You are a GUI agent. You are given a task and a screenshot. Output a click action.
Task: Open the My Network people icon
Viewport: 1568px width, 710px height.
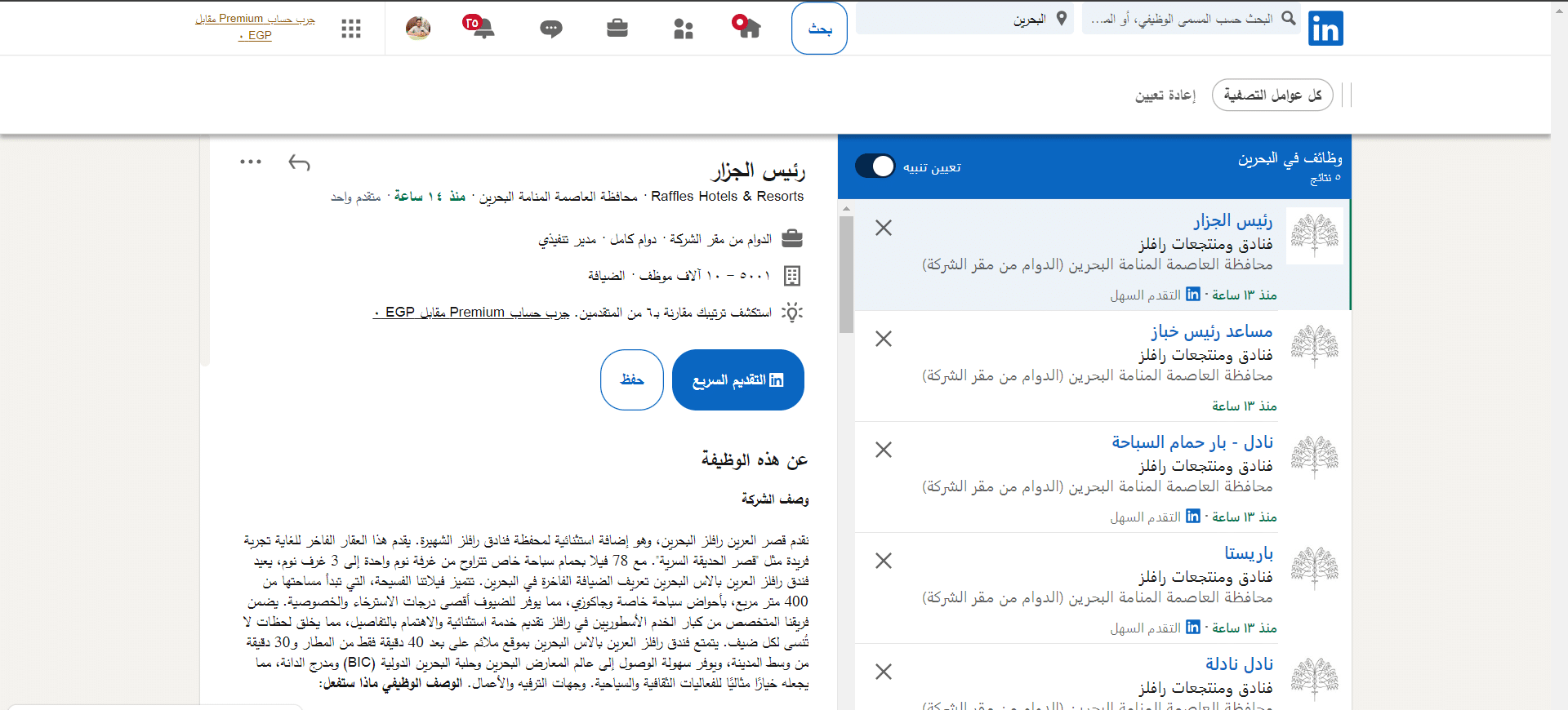coord(684,29)
